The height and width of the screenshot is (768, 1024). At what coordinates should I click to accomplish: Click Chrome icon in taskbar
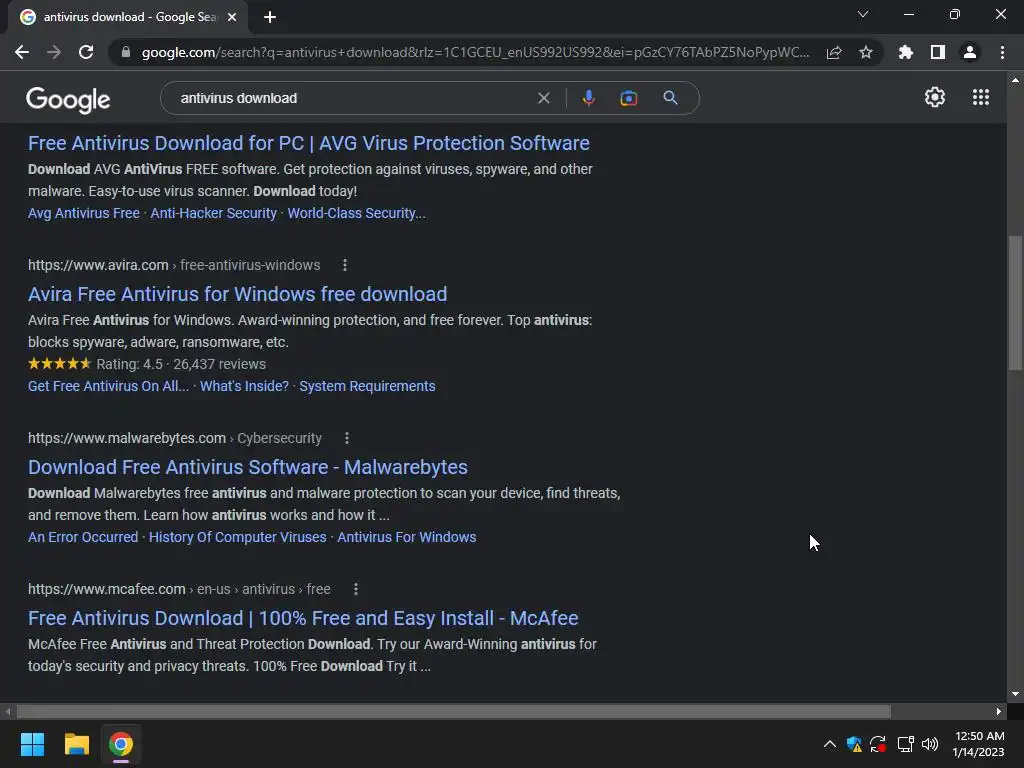tap(121, 744)
